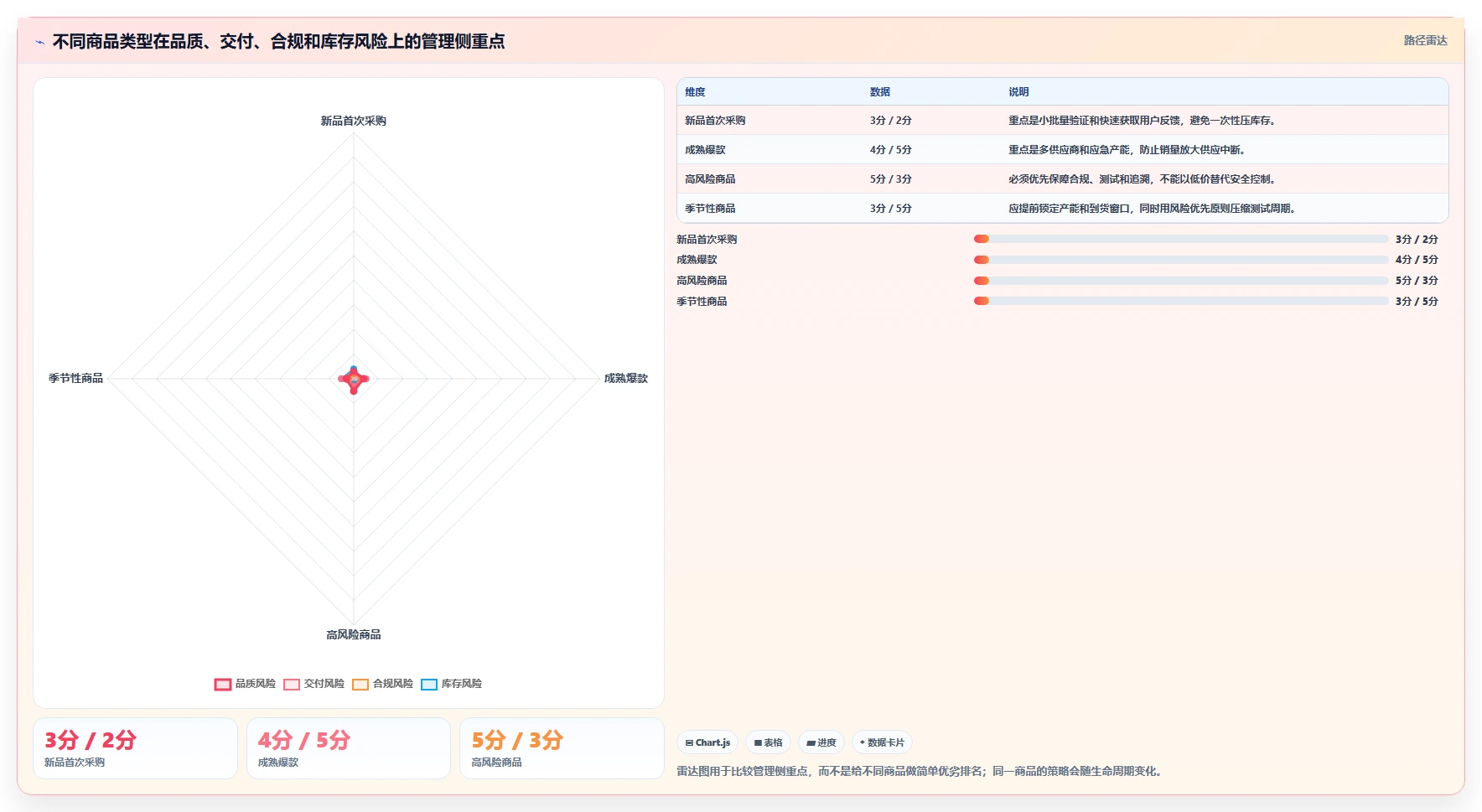Click the radar data points at chart center

pos(354,380)
